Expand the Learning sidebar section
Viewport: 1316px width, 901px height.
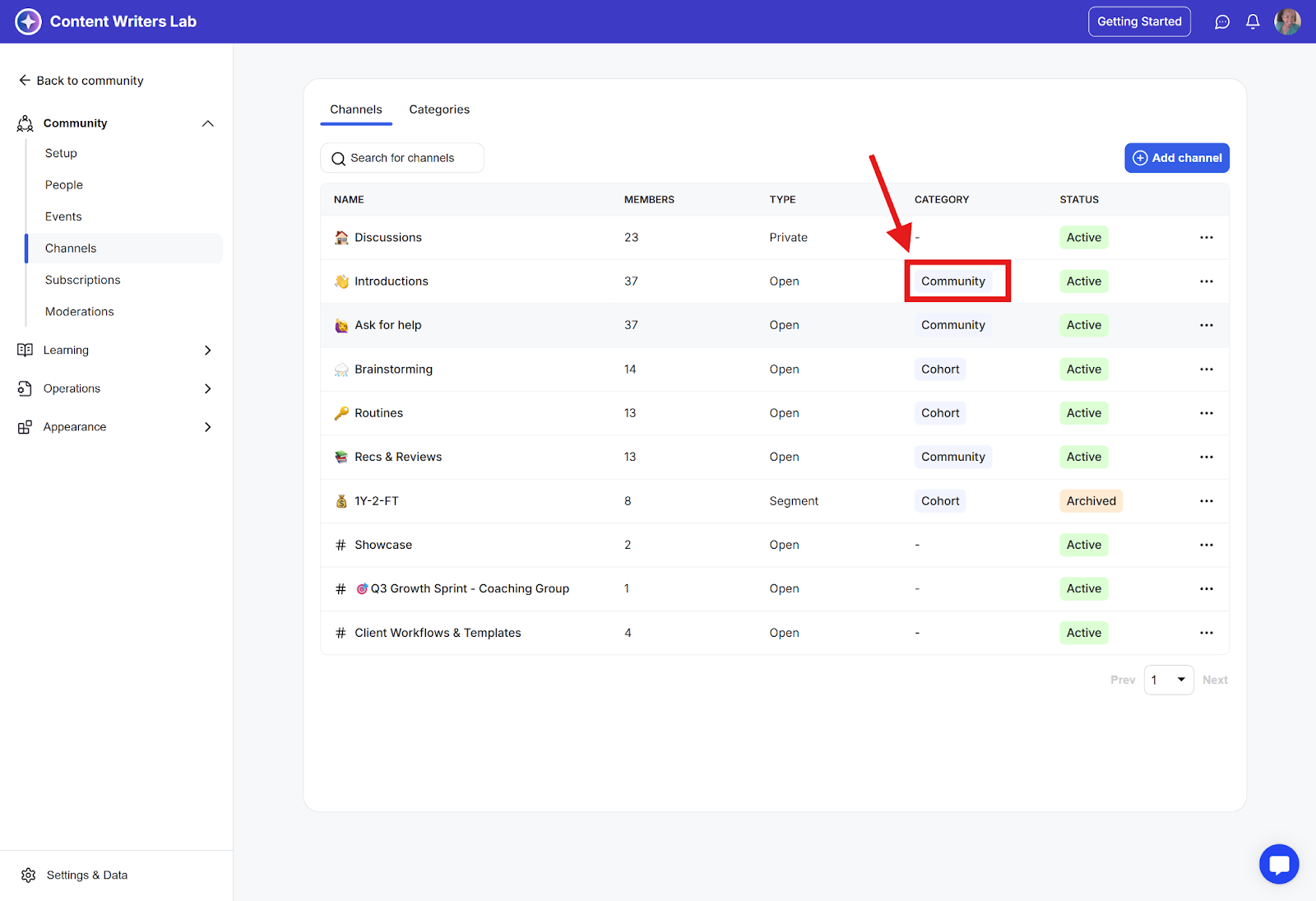[x=208, y=351]
